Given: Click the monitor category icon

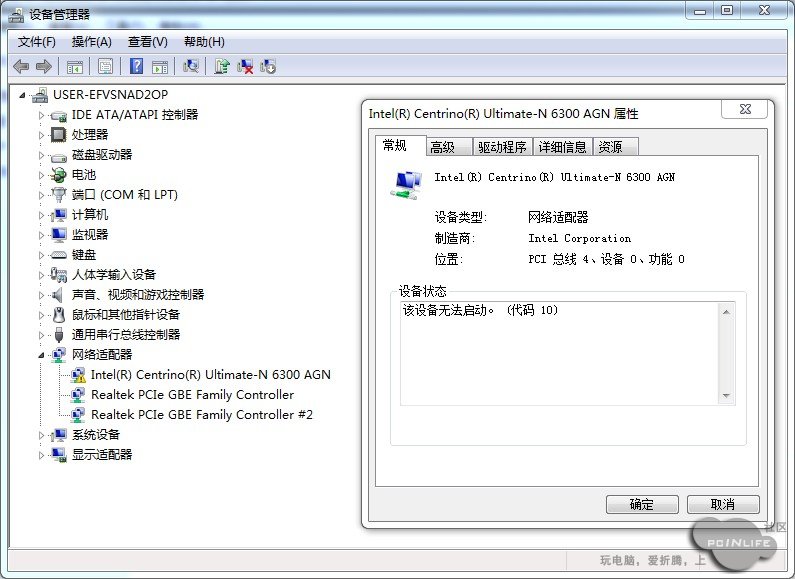Looking at the screenshot, I should [59, 234].
